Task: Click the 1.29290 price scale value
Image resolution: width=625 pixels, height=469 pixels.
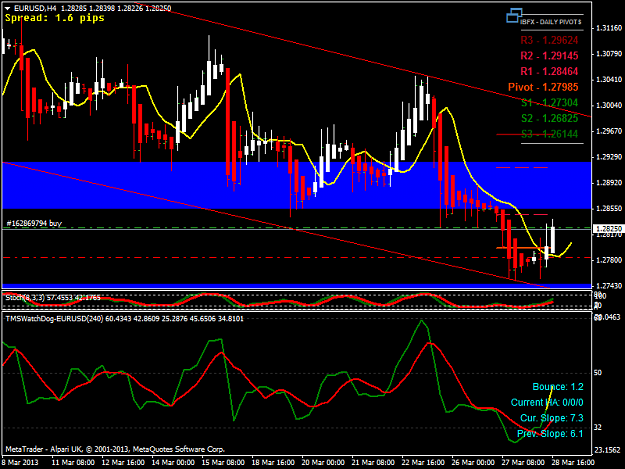Action: point(609,157)
